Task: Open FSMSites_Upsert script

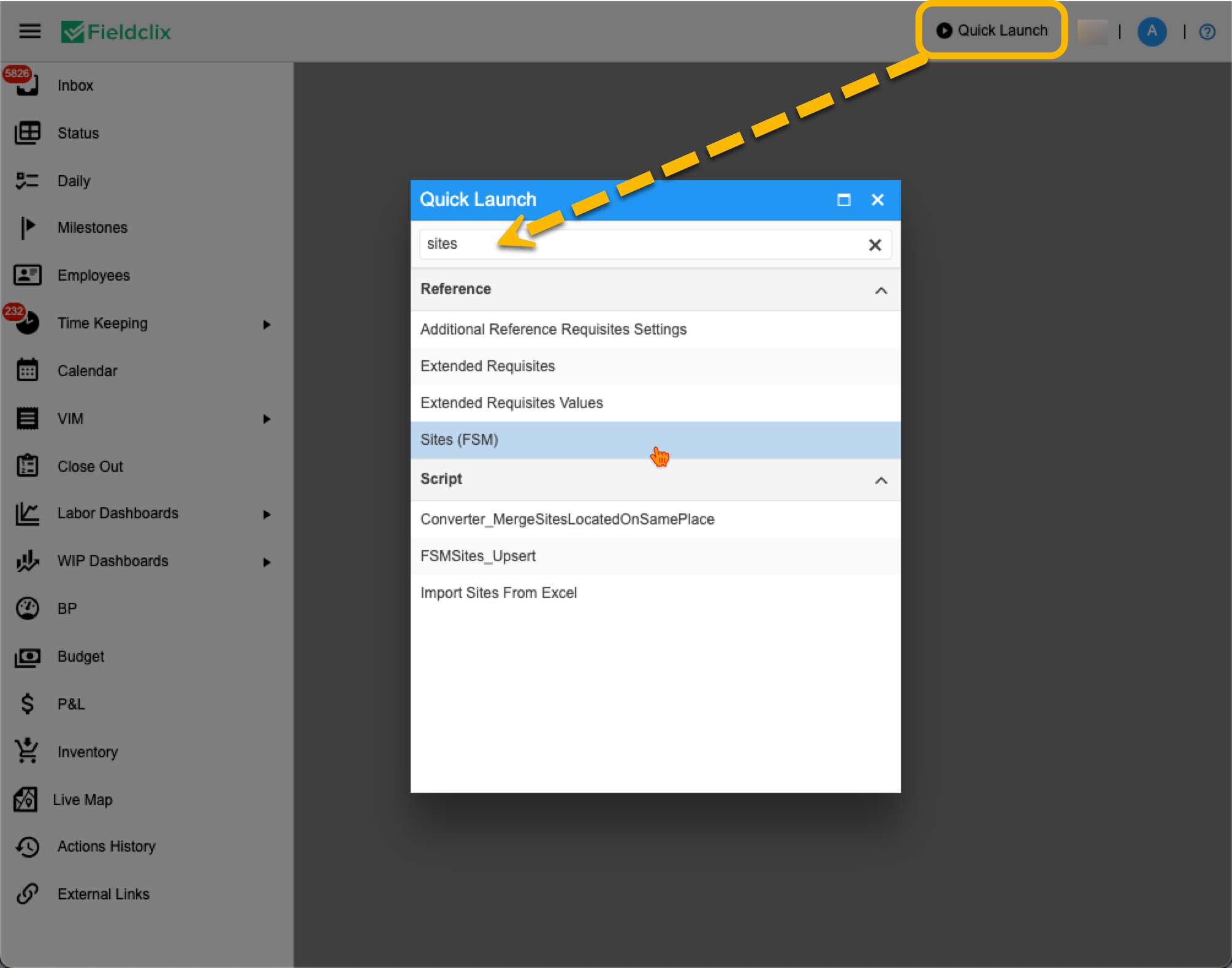Action: click(x=478, y=556)
